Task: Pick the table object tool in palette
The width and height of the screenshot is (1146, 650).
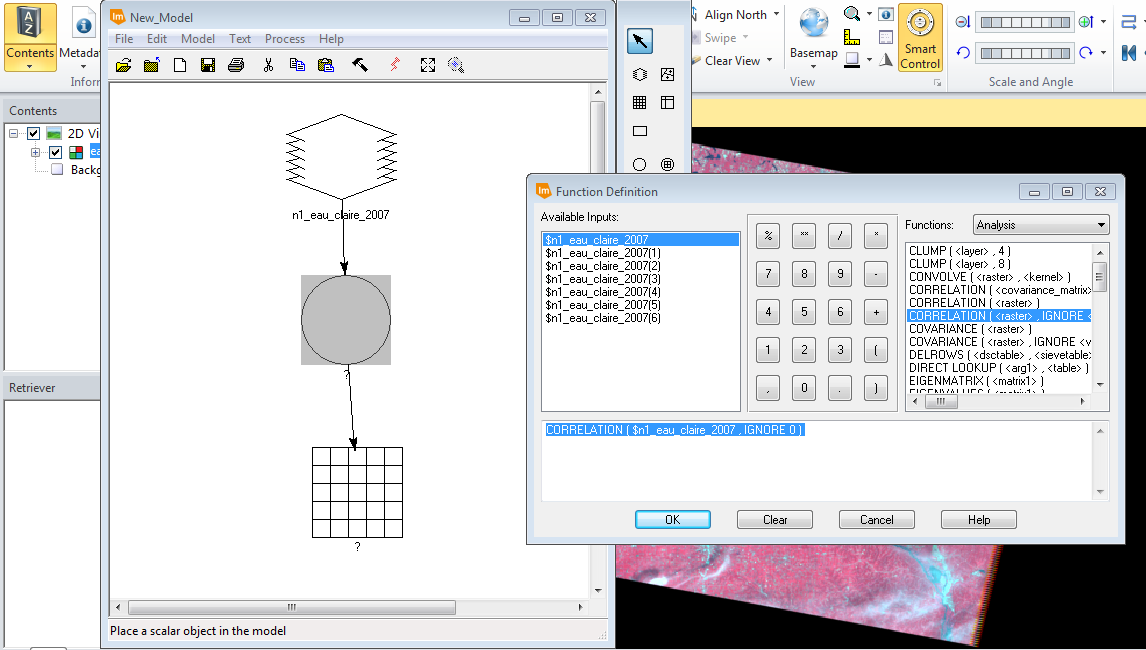Action: [x=667, y=103]
